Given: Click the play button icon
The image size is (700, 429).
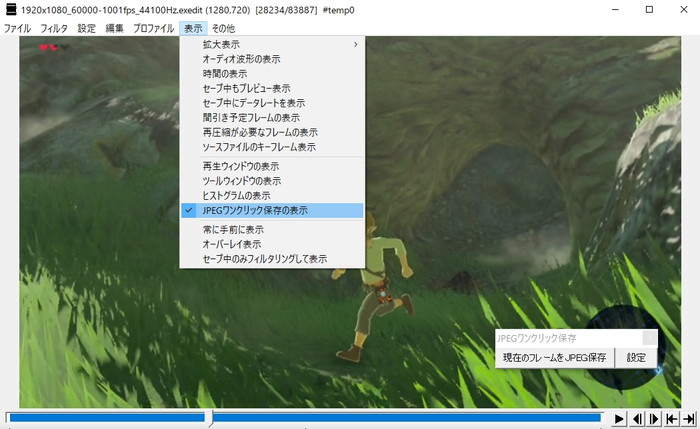Looking at the screenshot, I should [x=619, y=419].
